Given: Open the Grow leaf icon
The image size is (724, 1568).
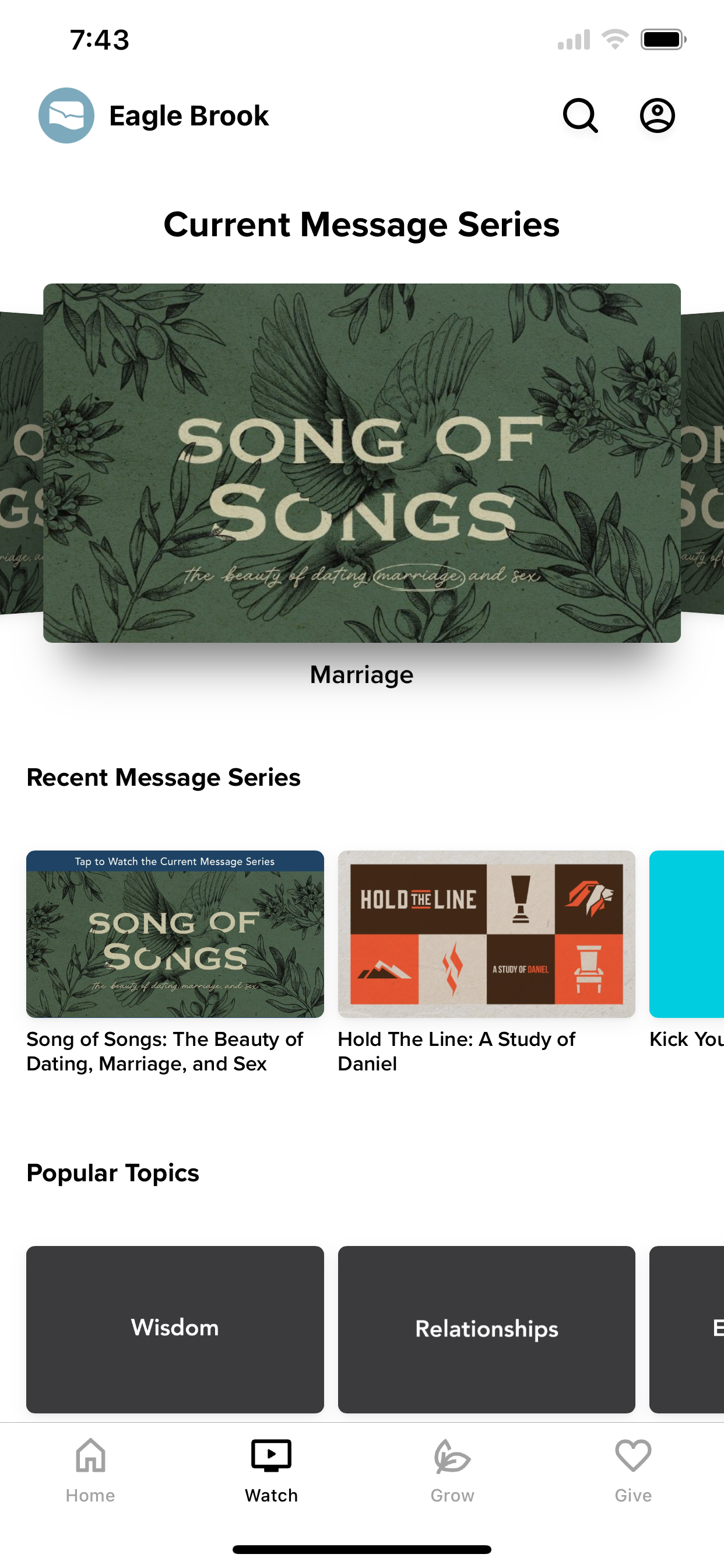Looking at the screenshot, I should pyautogui.click(x=452, y=1456).
